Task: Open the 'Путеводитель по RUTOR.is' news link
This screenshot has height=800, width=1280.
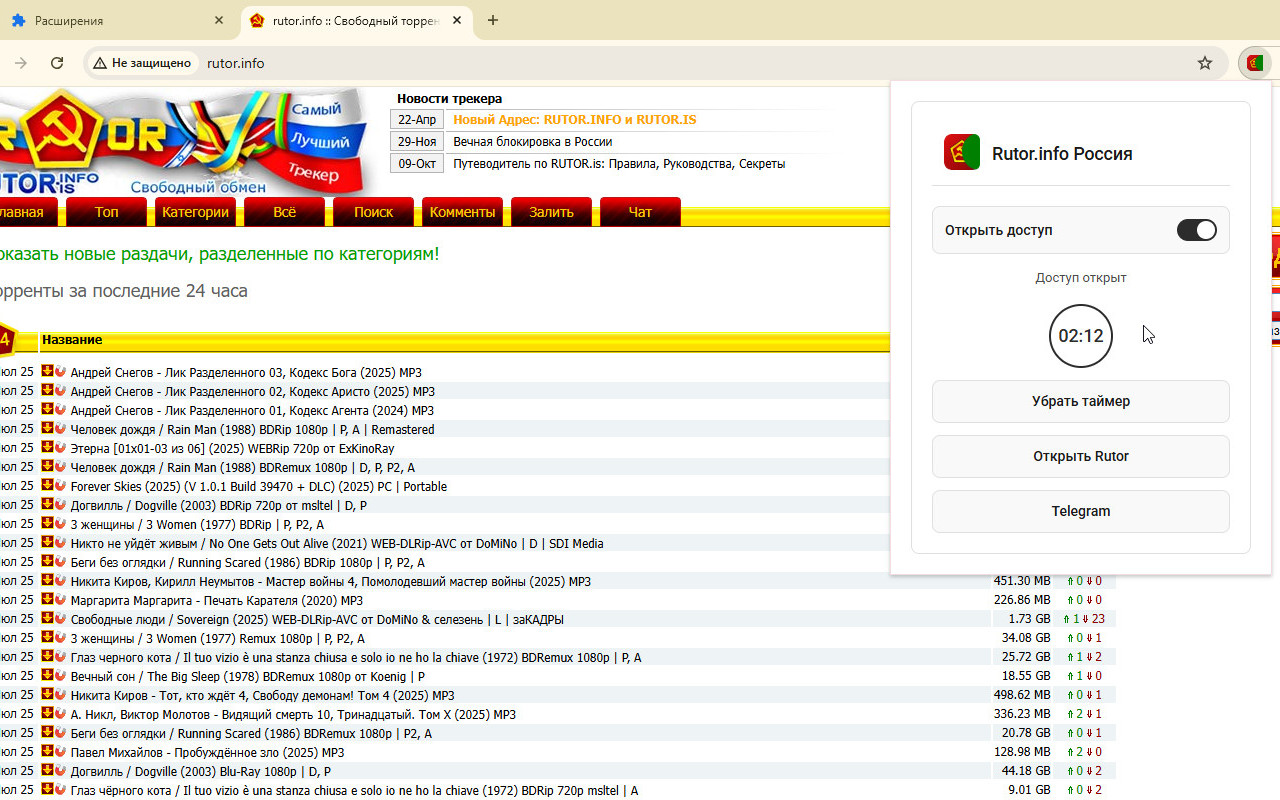Action: (619, 163)
